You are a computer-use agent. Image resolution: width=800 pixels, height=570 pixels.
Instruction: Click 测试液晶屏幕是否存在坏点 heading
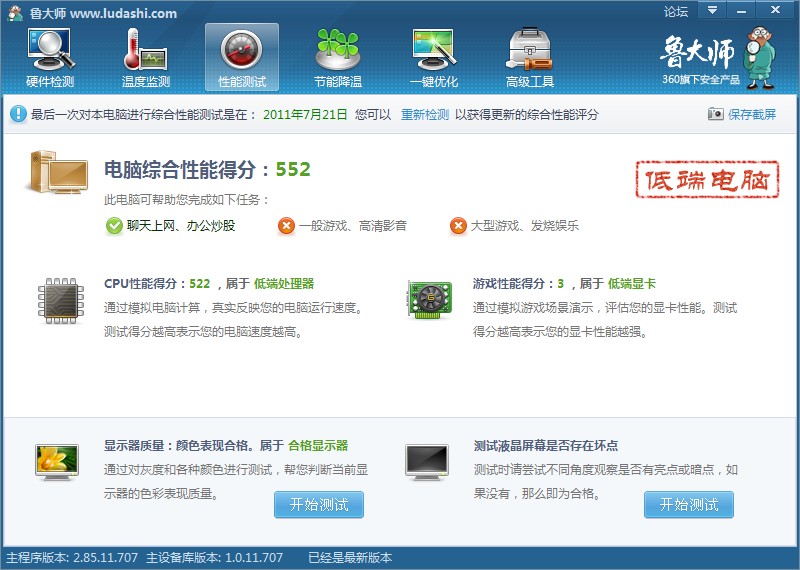pyautogui.click(x=545, y=445)
